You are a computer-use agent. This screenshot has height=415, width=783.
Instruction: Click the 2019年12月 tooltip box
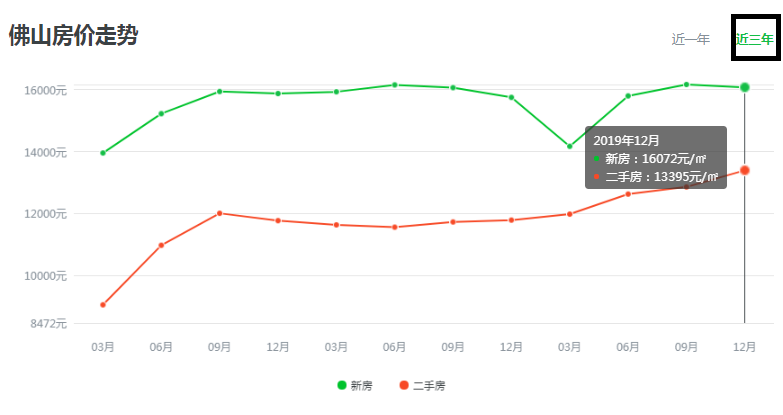point(656,157)
